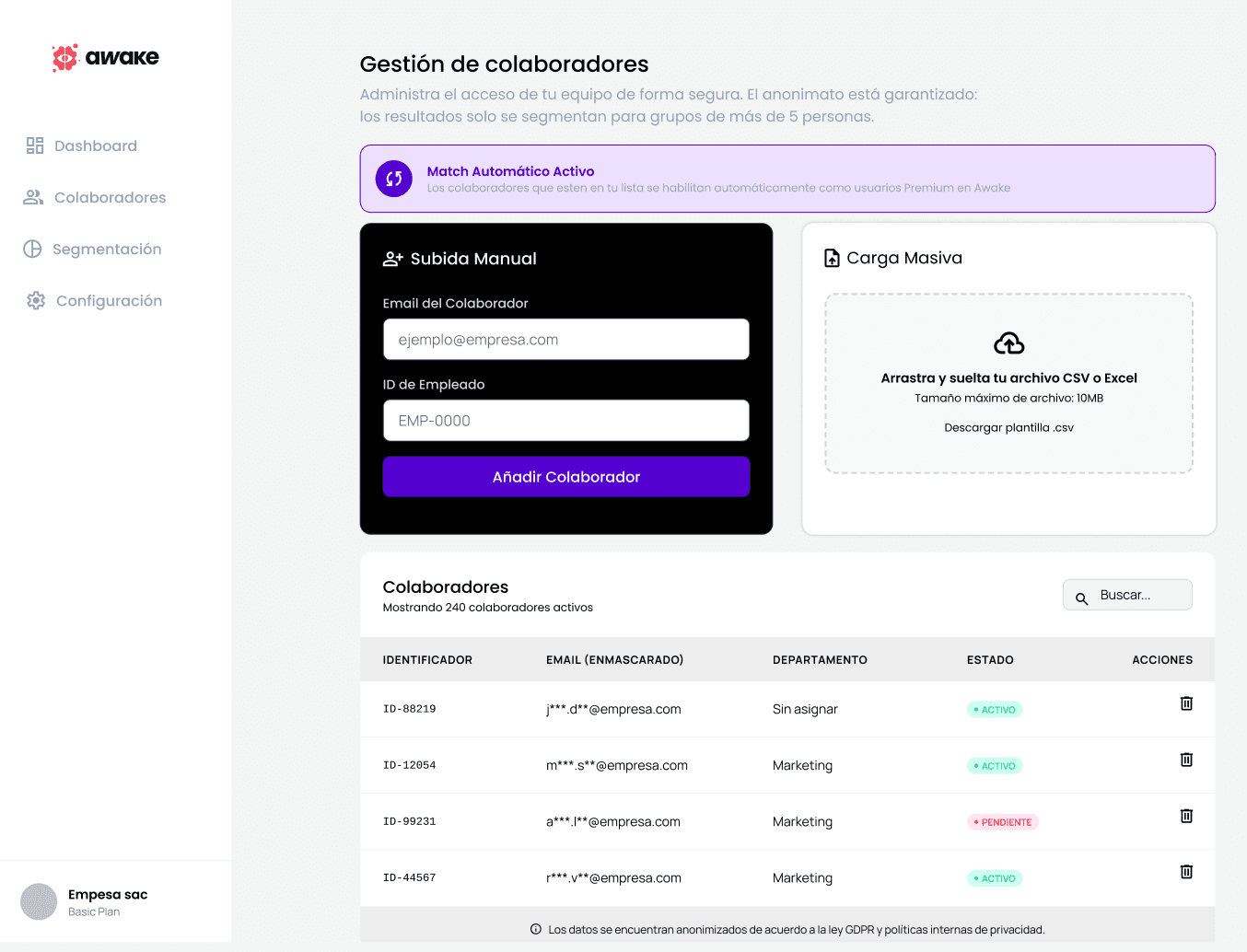Viewport: 1247px width, 952px height.
Task: Delete collaborator ID-12054 with trash icon
Action: click(x=1186, y=760)
